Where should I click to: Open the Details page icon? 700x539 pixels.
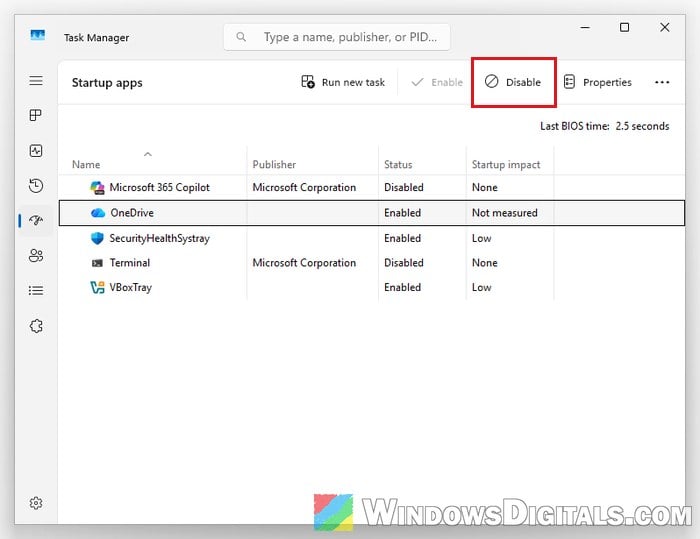[36, 291]
